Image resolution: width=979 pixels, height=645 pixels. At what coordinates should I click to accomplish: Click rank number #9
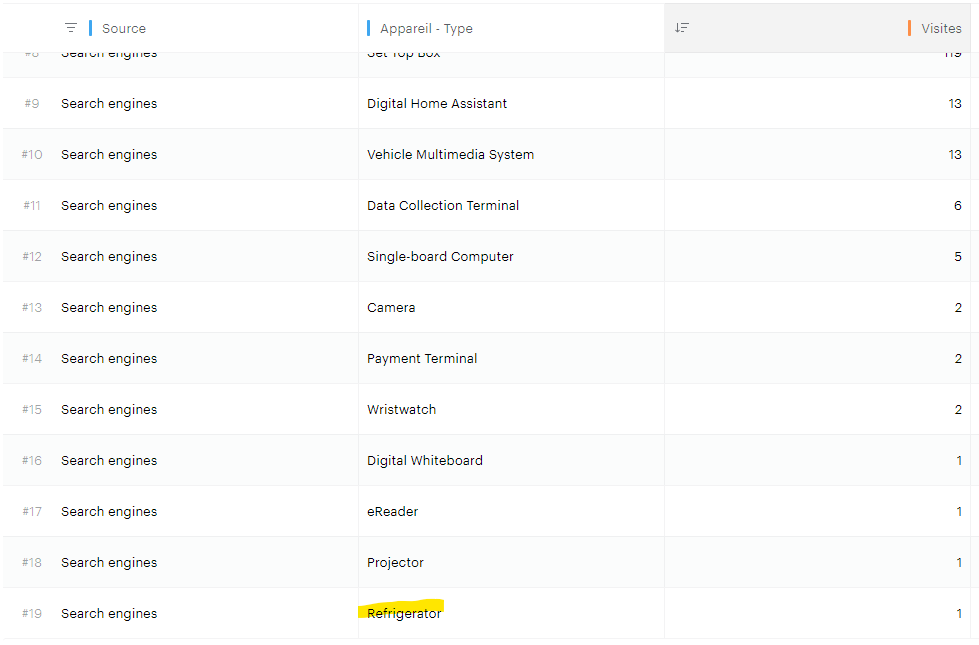[x=32, y=104]
